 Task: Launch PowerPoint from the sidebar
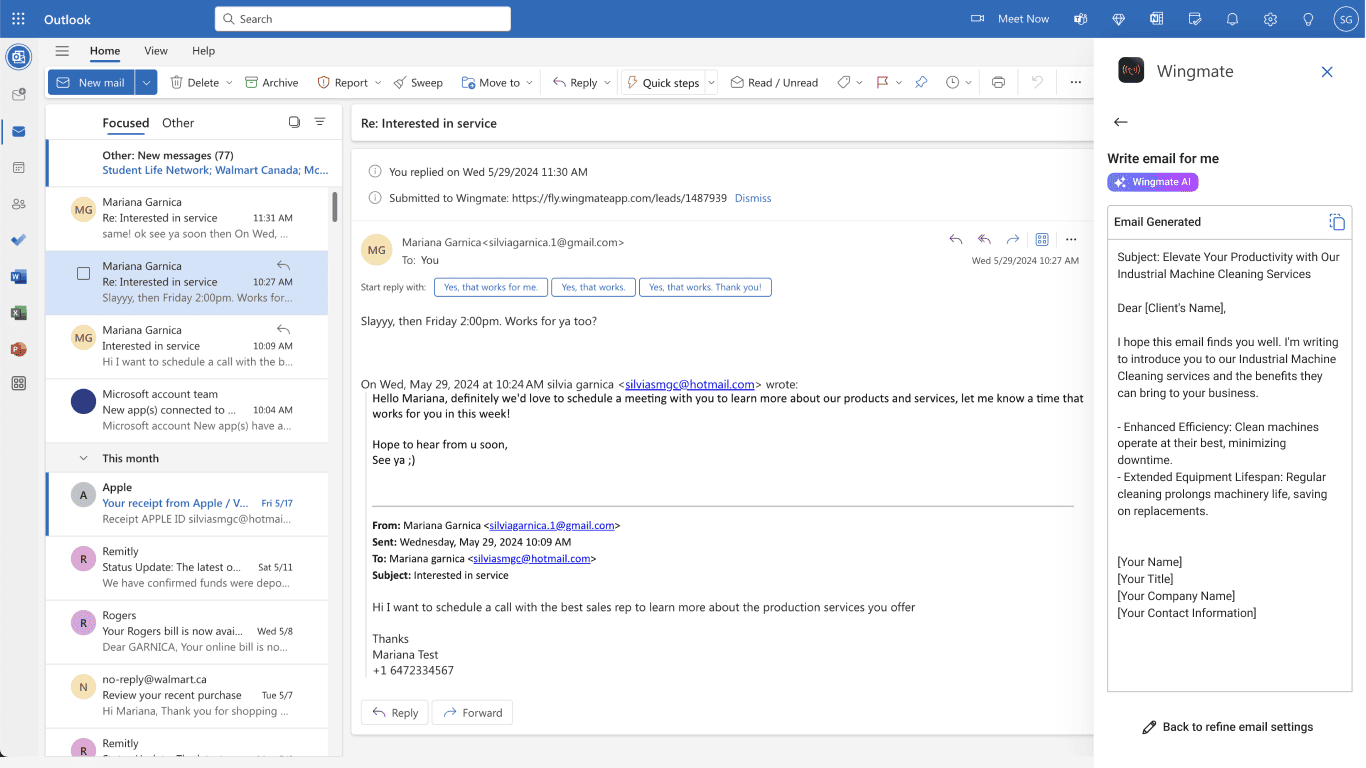click(x=18, y=349)
